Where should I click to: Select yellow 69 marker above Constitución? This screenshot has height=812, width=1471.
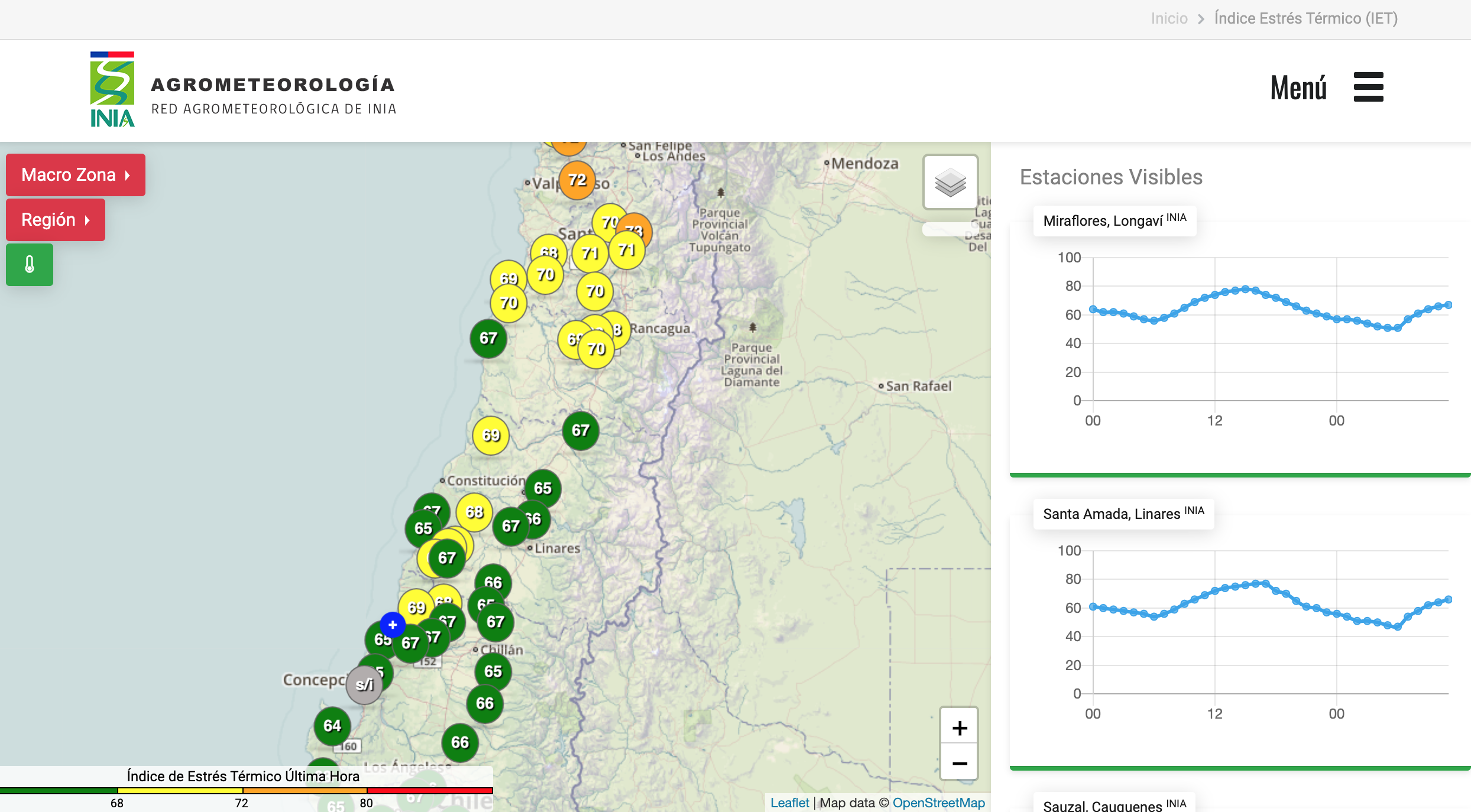491,436
